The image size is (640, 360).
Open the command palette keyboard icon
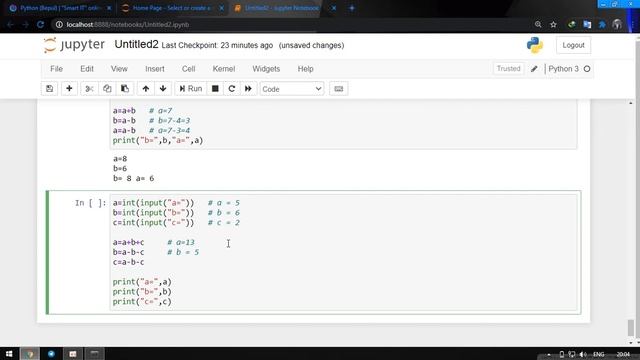[338, 89]
